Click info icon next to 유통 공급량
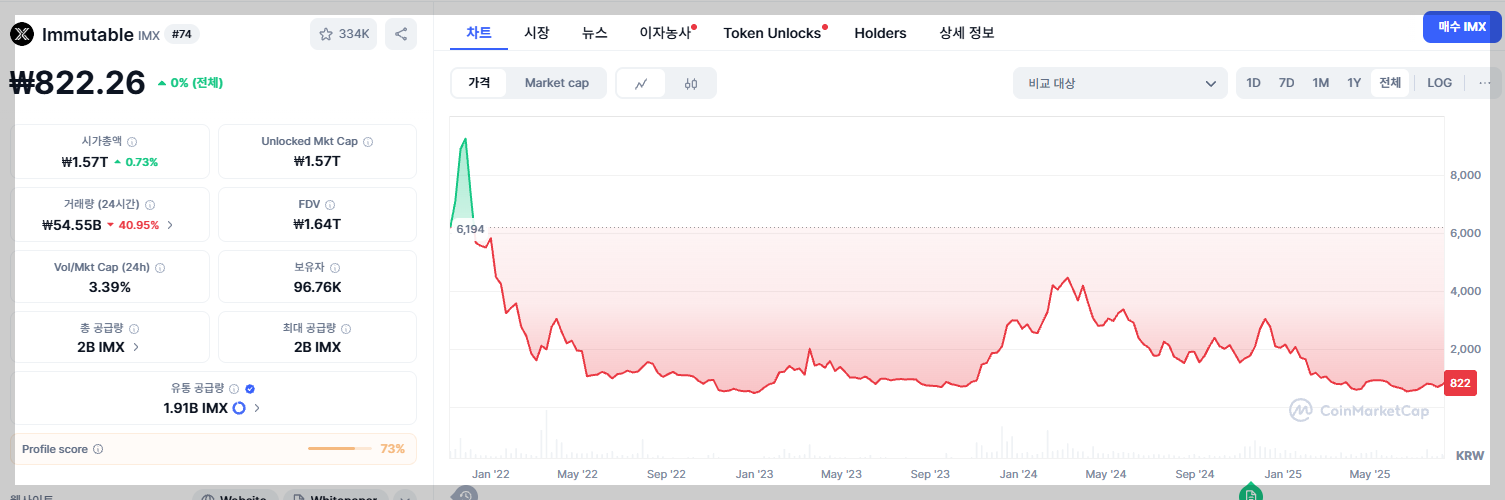This screenshot has width=1505, height=500. (x=234, y=389)
